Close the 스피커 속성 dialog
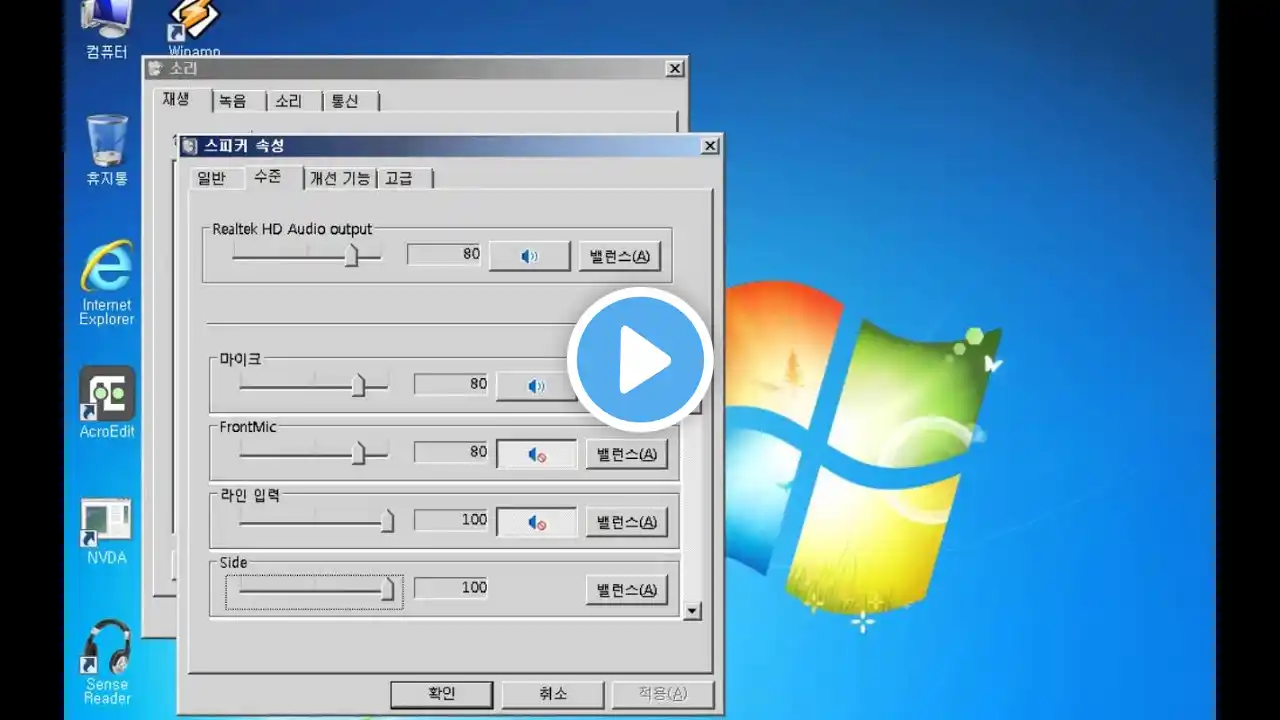Screen dimensions: 1280x720 (x=710, y=146)
